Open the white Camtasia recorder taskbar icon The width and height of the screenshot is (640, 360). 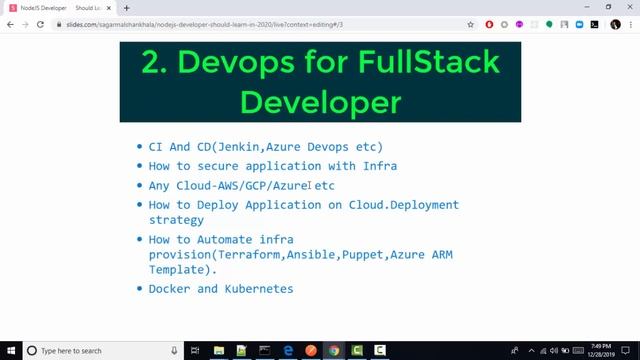380,351
